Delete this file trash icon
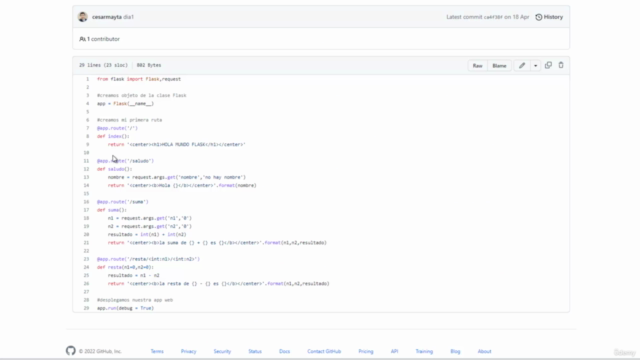The height and width of the screenshot is (360, 640). [x=561, y=65]
